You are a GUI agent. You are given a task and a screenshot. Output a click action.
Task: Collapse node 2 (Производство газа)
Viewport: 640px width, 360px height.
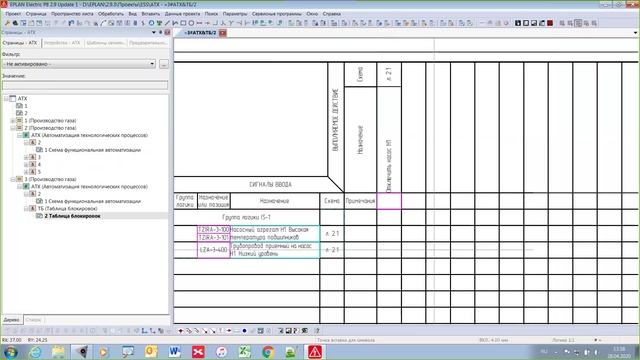pos(13,128)
